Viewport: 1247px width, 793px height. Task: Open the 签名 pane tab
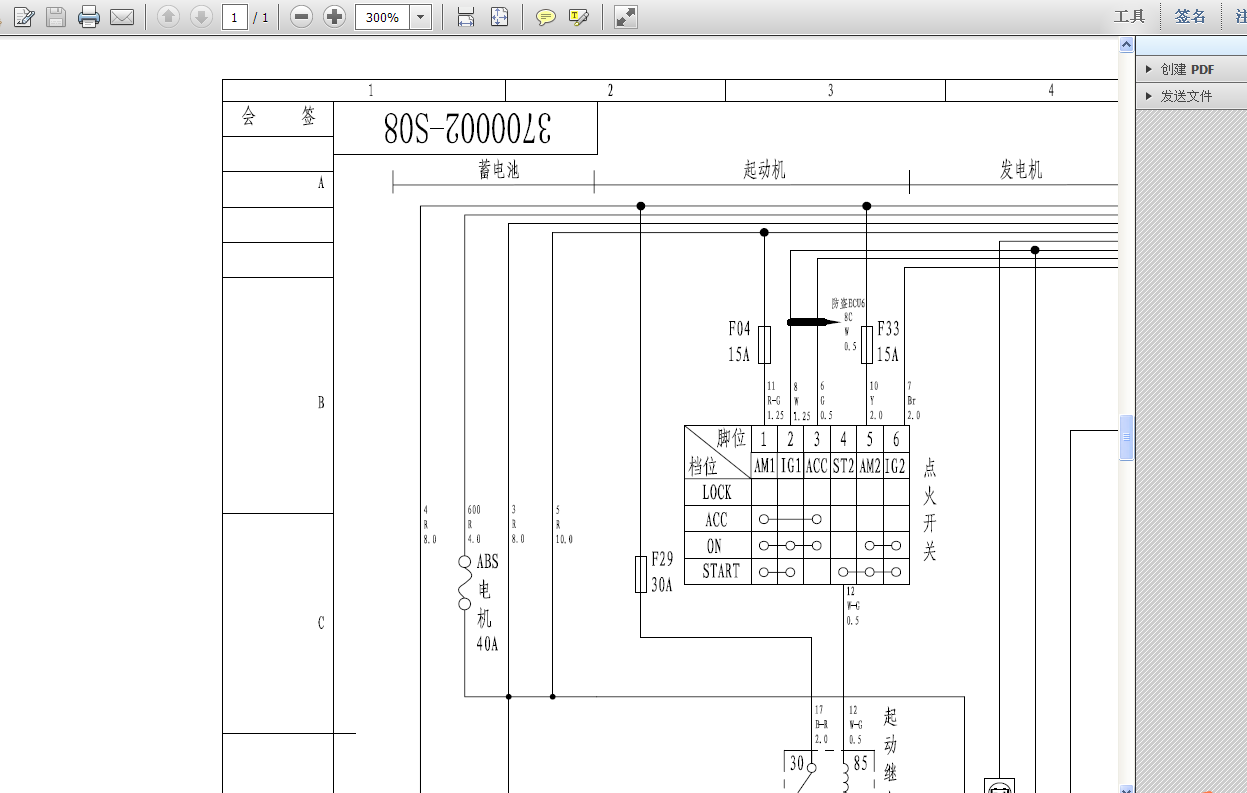click(x=1190, y=16)
